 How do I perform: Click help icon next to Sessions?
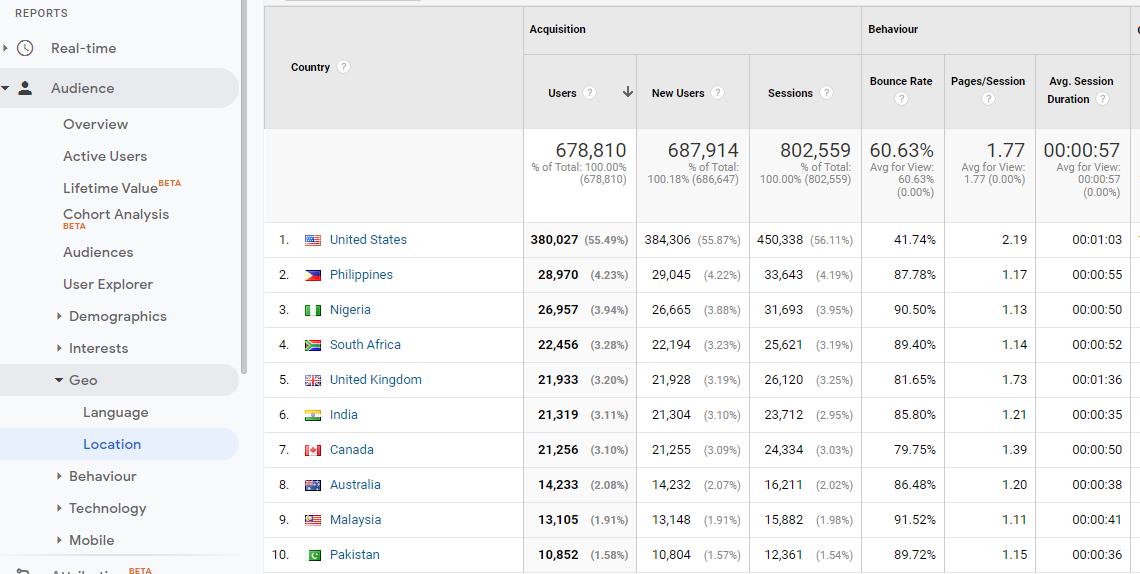tap(826, 93)
